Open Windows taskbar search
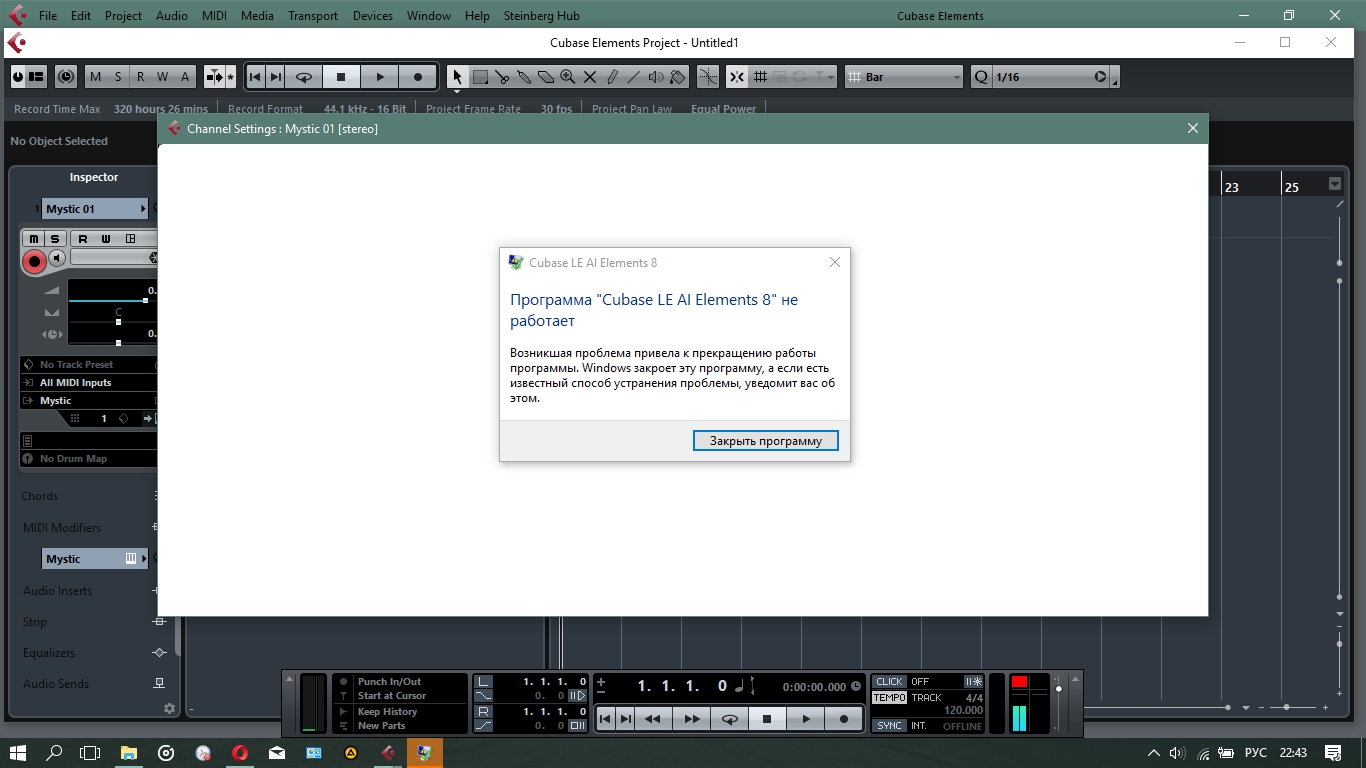The image size is (1366, 768). point(55,753)
